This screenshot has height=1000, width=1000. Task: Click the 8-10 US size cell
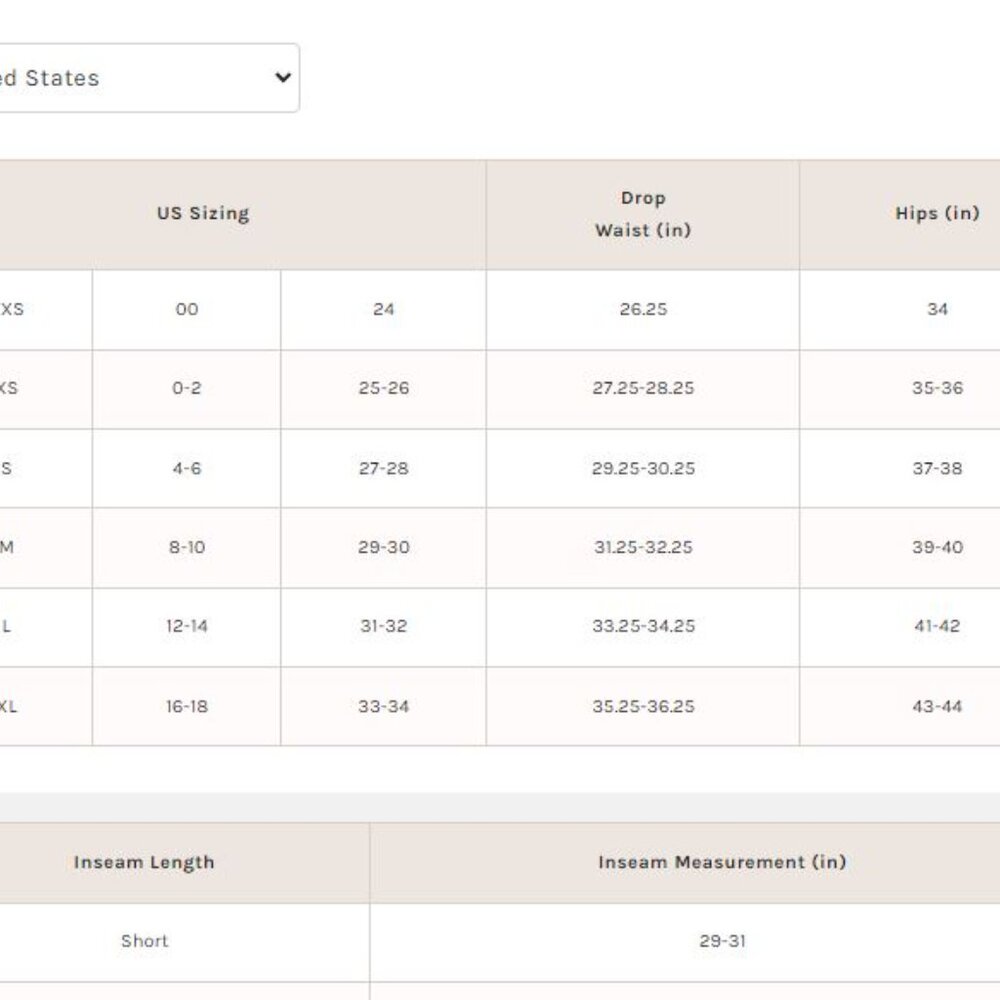187,547
